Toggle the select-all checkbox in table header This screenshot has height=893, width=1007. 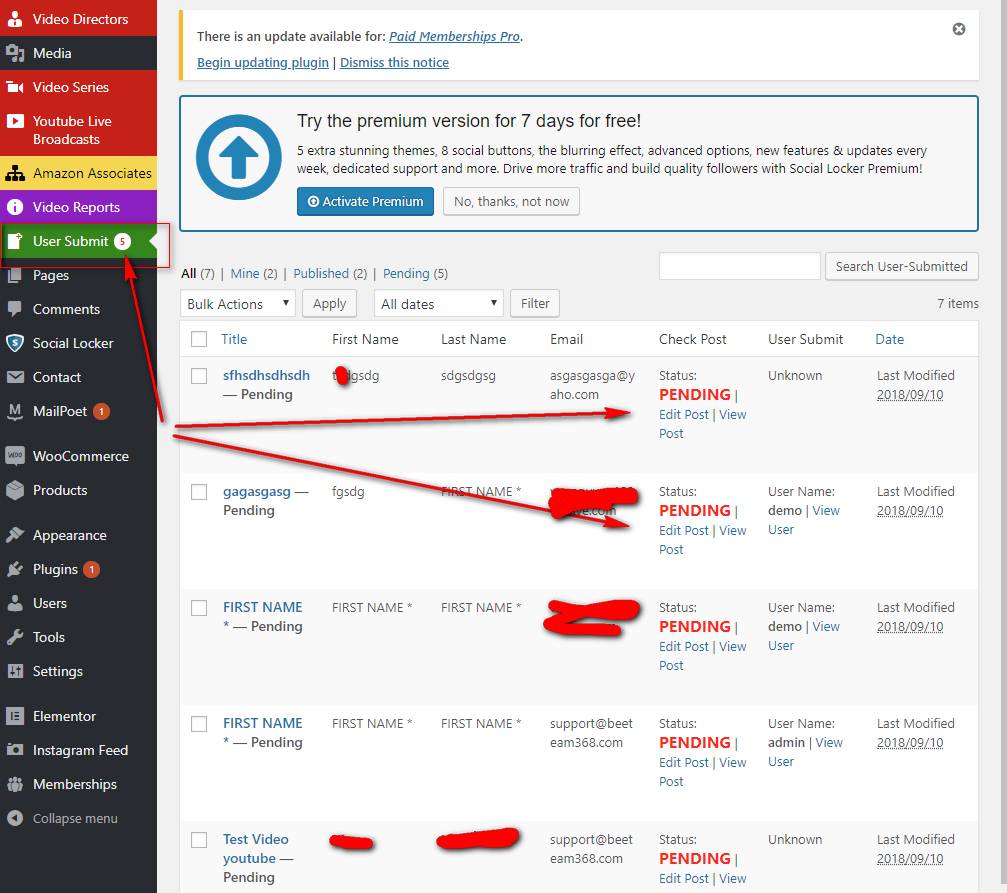pos(199,339)
